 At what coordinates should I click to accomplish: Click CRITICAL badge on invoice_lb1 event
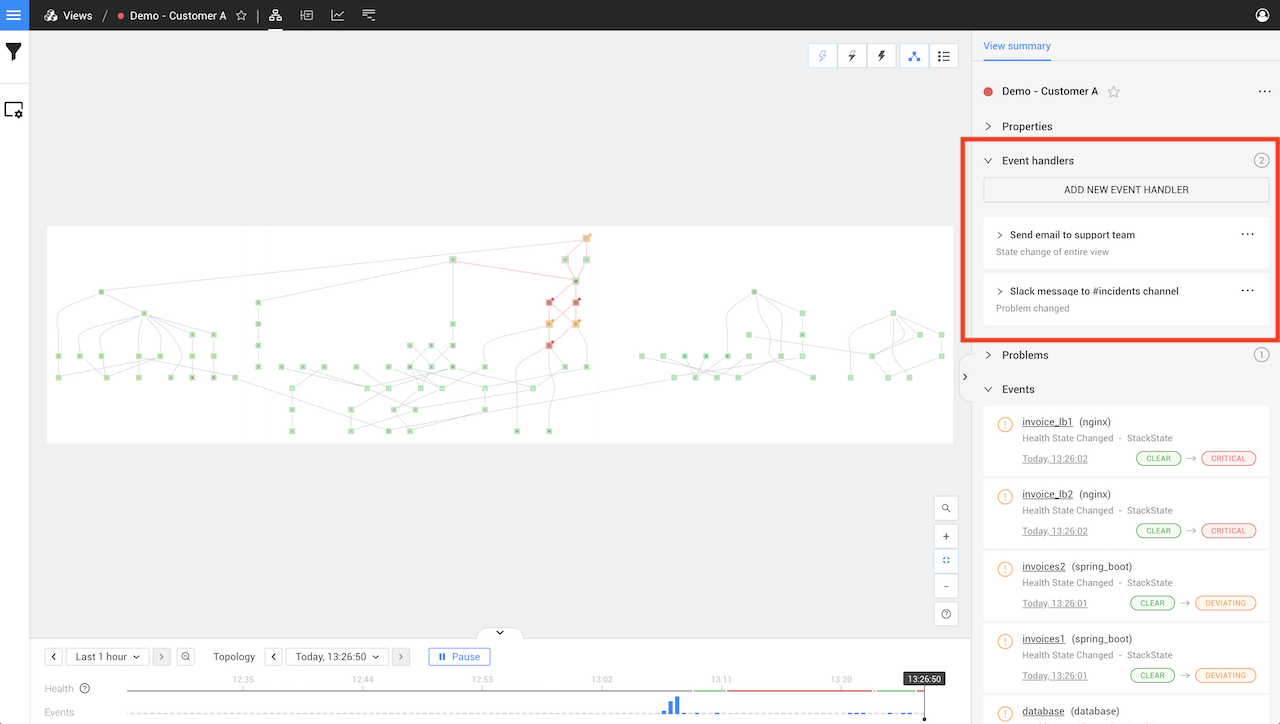pos(1228,459)
